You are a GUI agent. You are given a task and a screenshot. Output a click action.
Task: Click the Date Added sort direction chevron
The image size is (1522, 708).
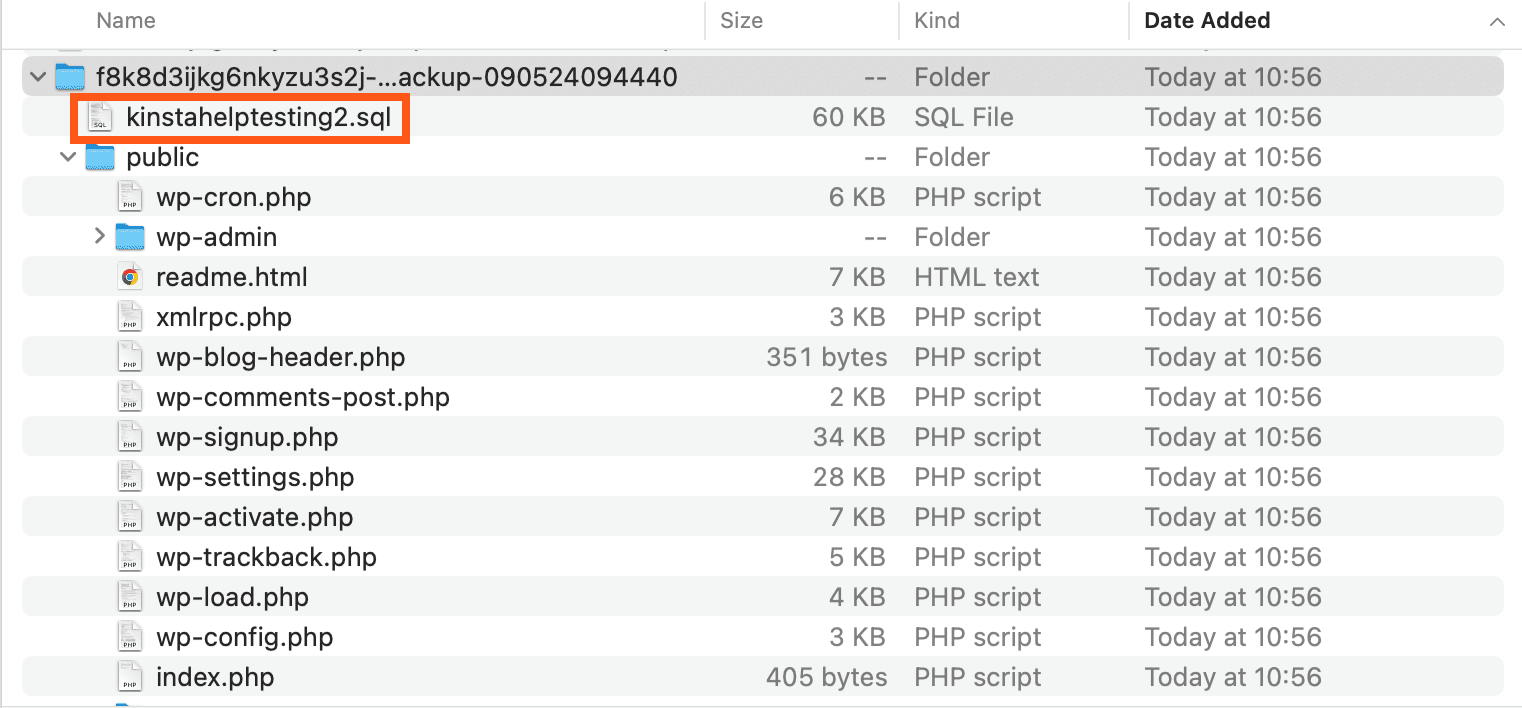pos(1496,20)
